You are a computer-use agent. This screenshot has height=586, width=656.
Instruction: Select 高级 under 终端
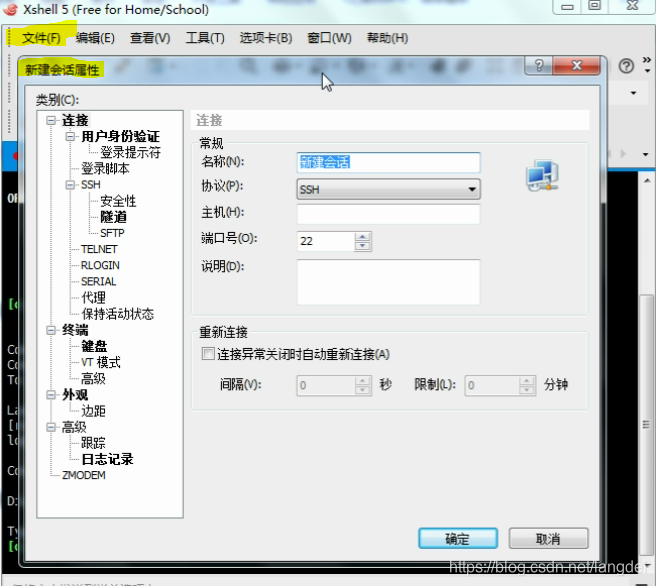93,378
